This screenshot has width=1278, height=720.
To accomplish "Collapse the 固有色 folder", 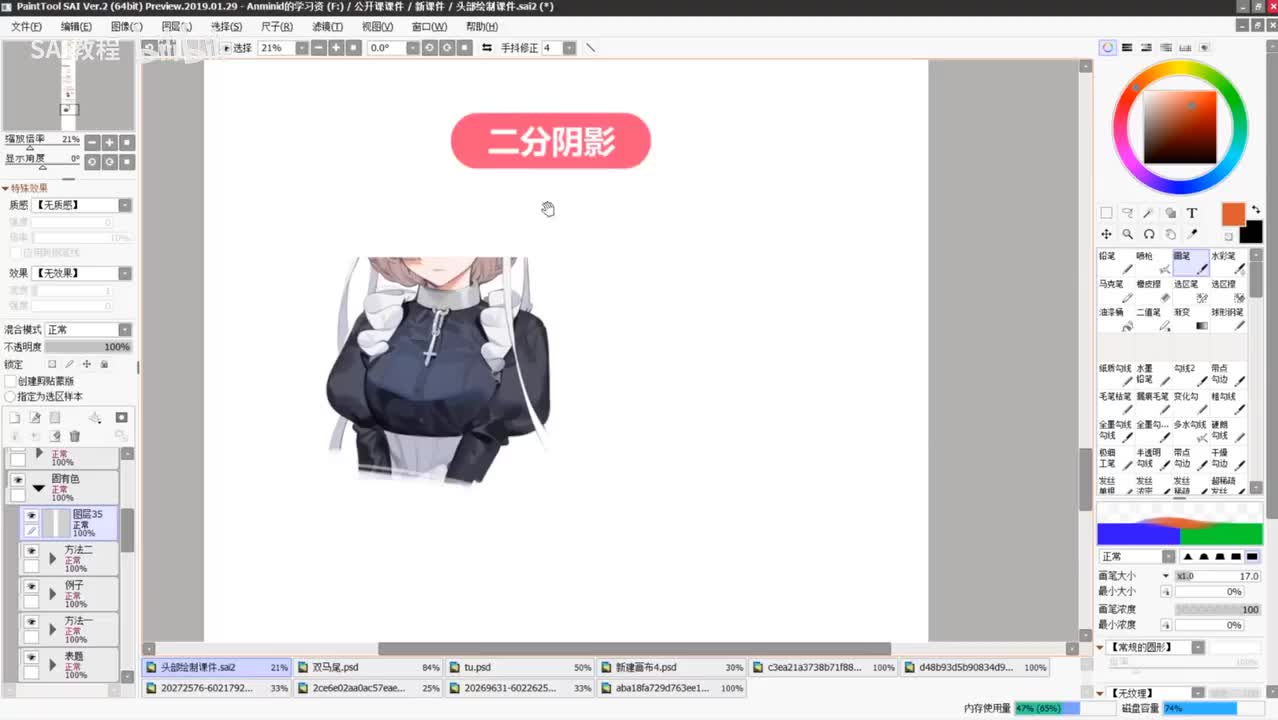I will (38, 488).
